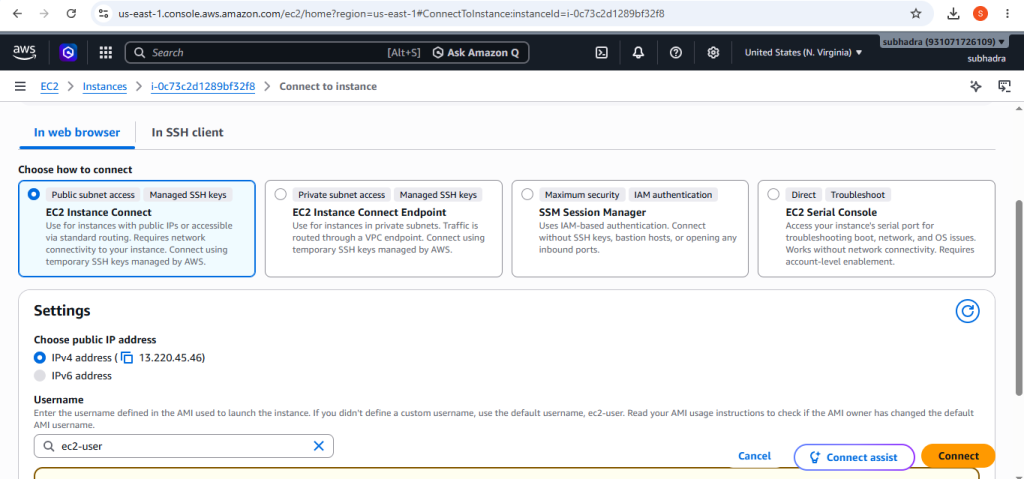Click Ask Amazon Q
This screenshot has width=1024, height=479.
[x=476, y=52]
